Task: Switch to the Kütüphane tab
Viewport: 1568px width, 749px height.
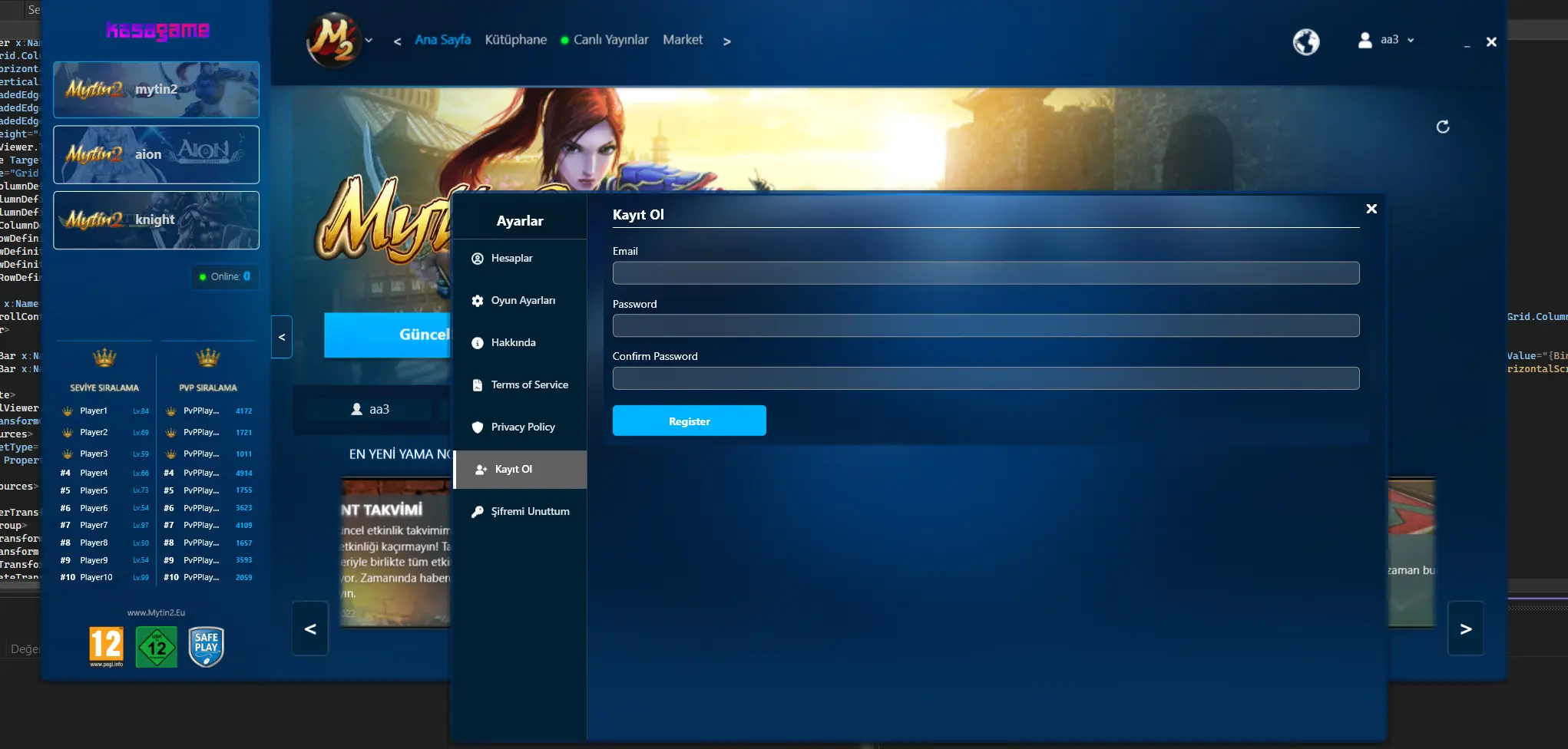Action: click(515, 40)
